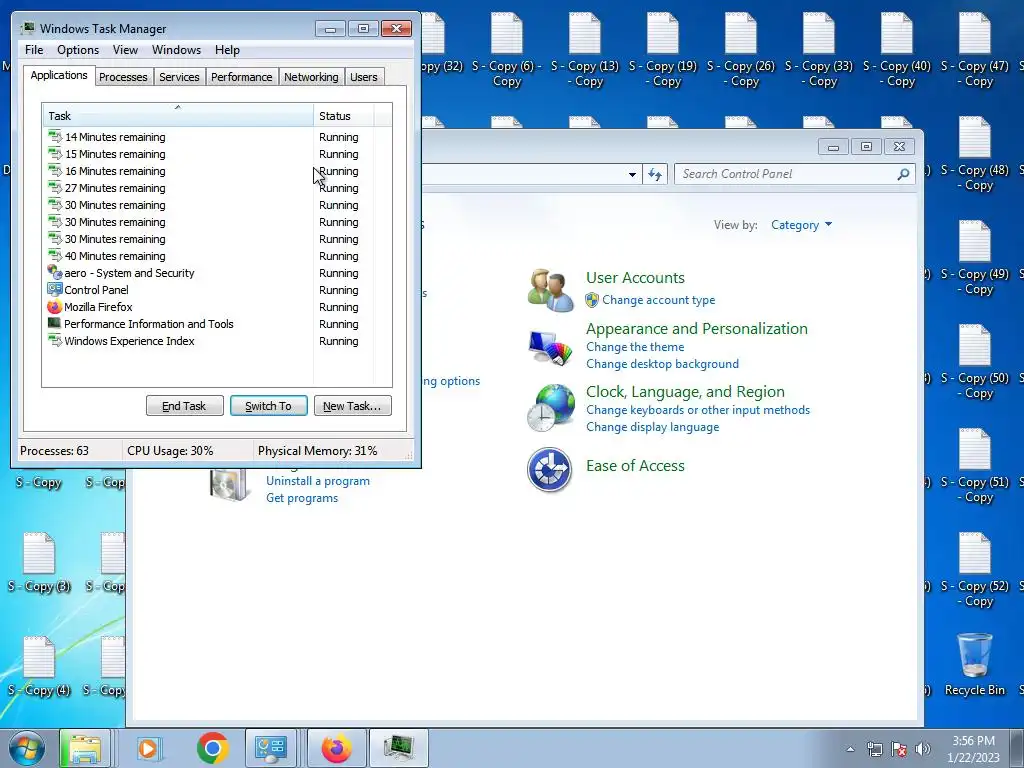Viewport: 1024px width, 768px height.
Task: Click Get programs link
Action: pyautogui.click(x=302, y=498)
